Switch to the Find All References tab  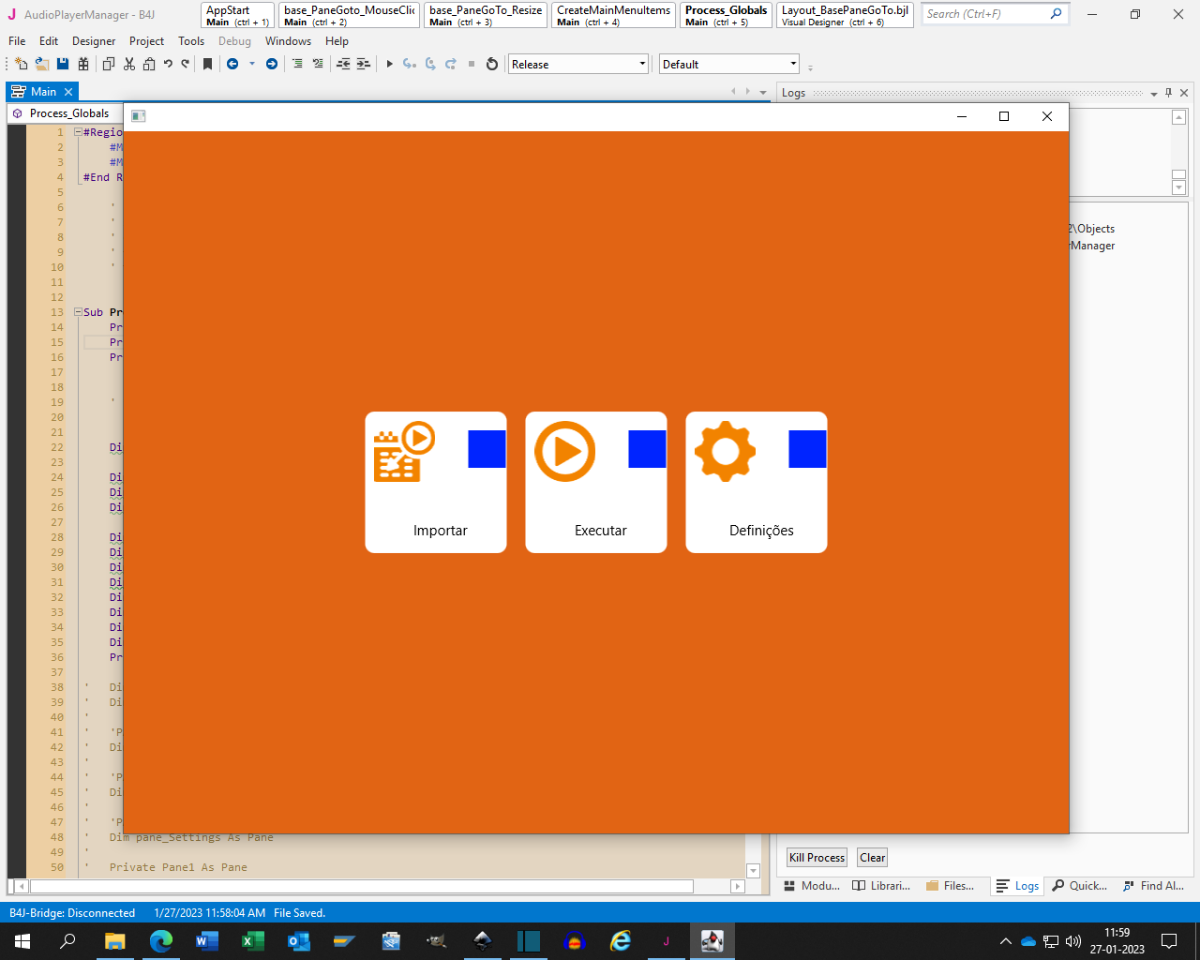[x=1153, y=886]
